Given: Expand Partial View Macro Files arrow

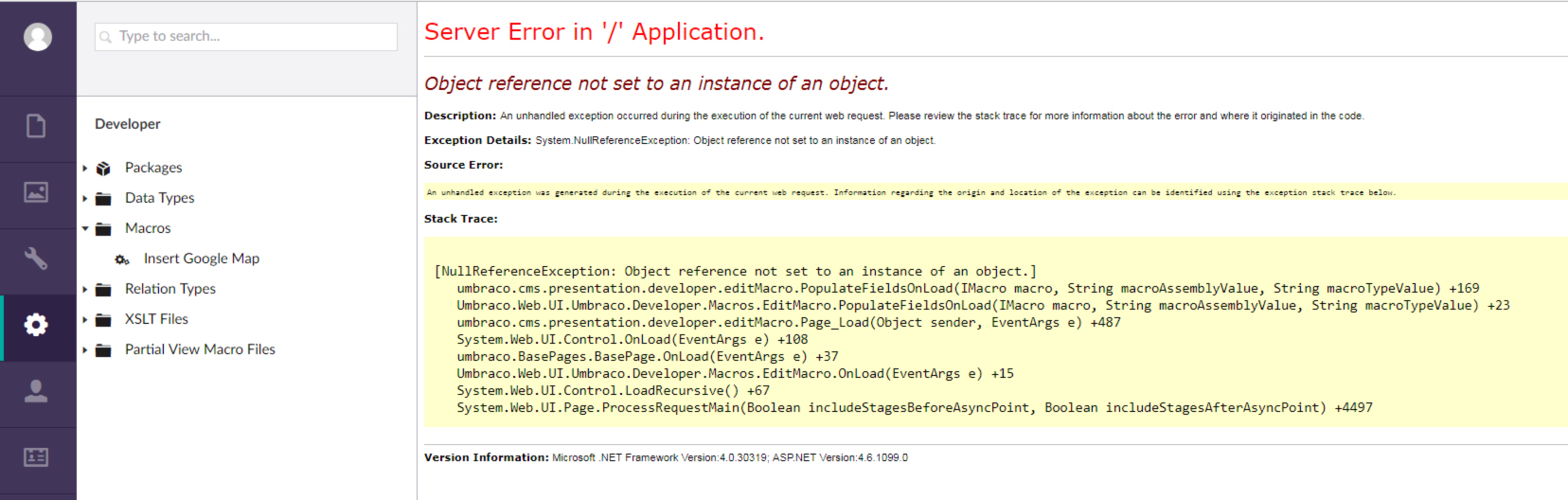Looking at the screenshot, I should pyautogui.click(x=85, y=350).
